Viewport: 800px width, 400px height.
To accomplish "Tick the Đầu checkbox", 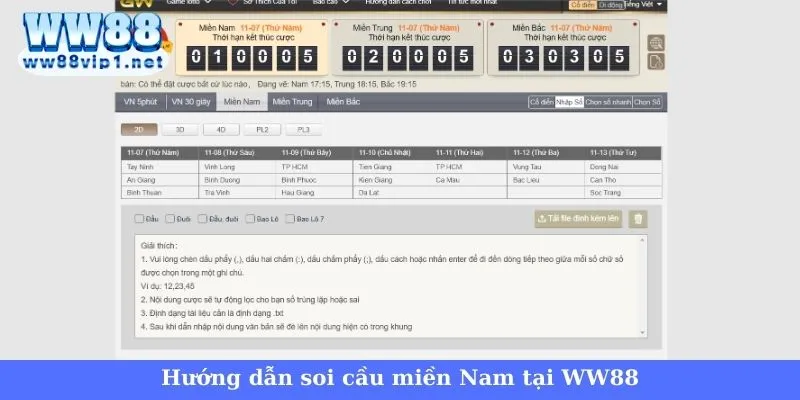I will coord(139,219).
